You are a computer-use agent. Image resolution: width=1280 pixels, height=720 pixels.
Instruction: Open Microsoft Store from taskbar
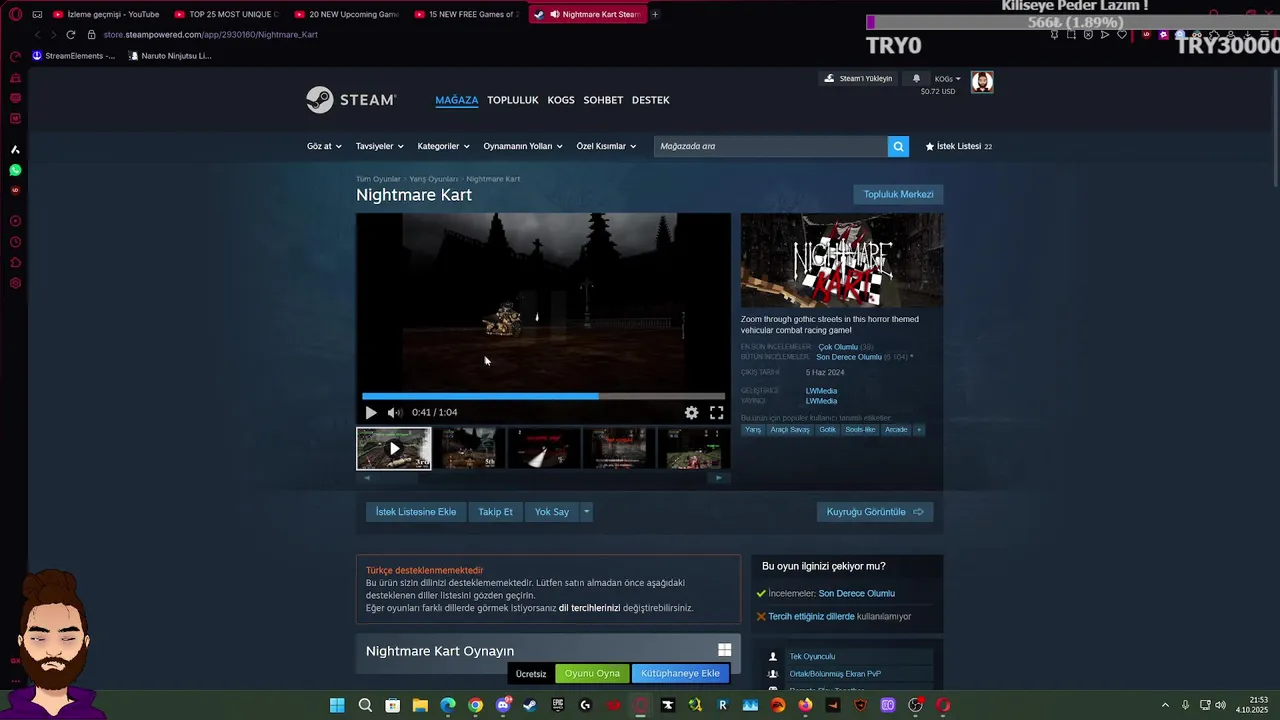pyautogui.click(x=393, y=705)
